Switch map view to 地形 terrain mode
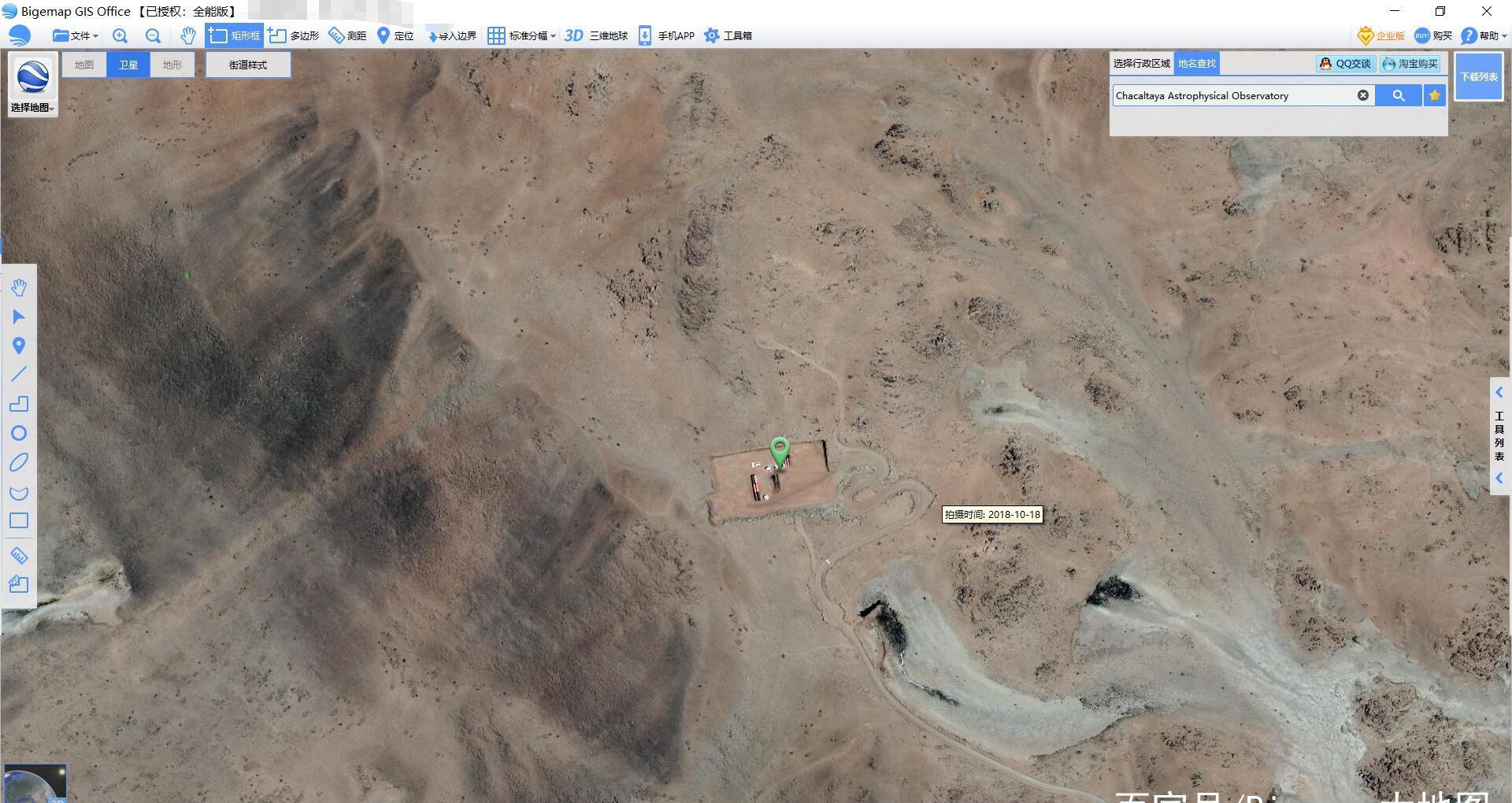The image size is (1512, 803). tap(172, 65)
